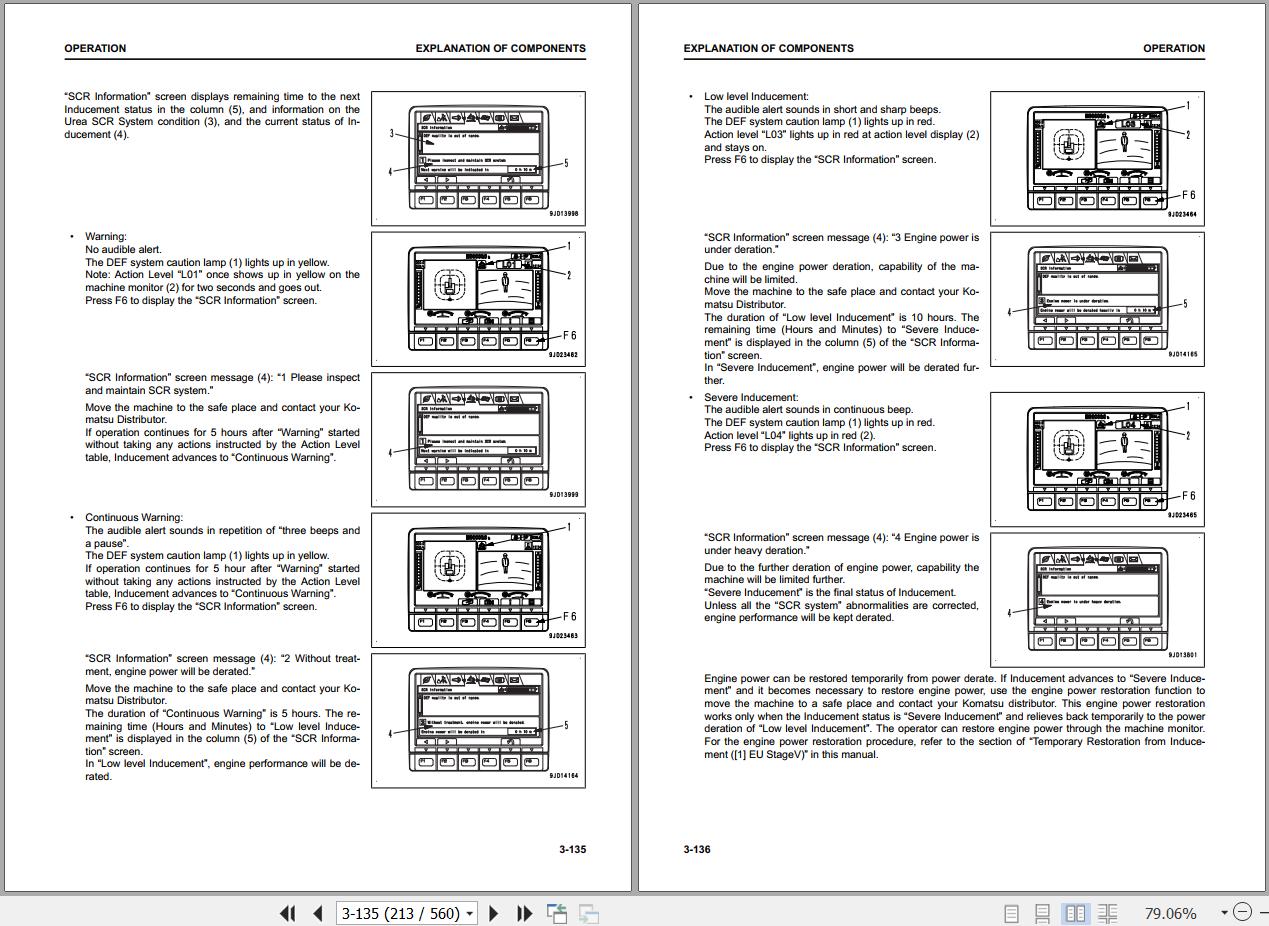Click 'EXPLANATION OF COMPONENTS' header on right page

point(768,48)
